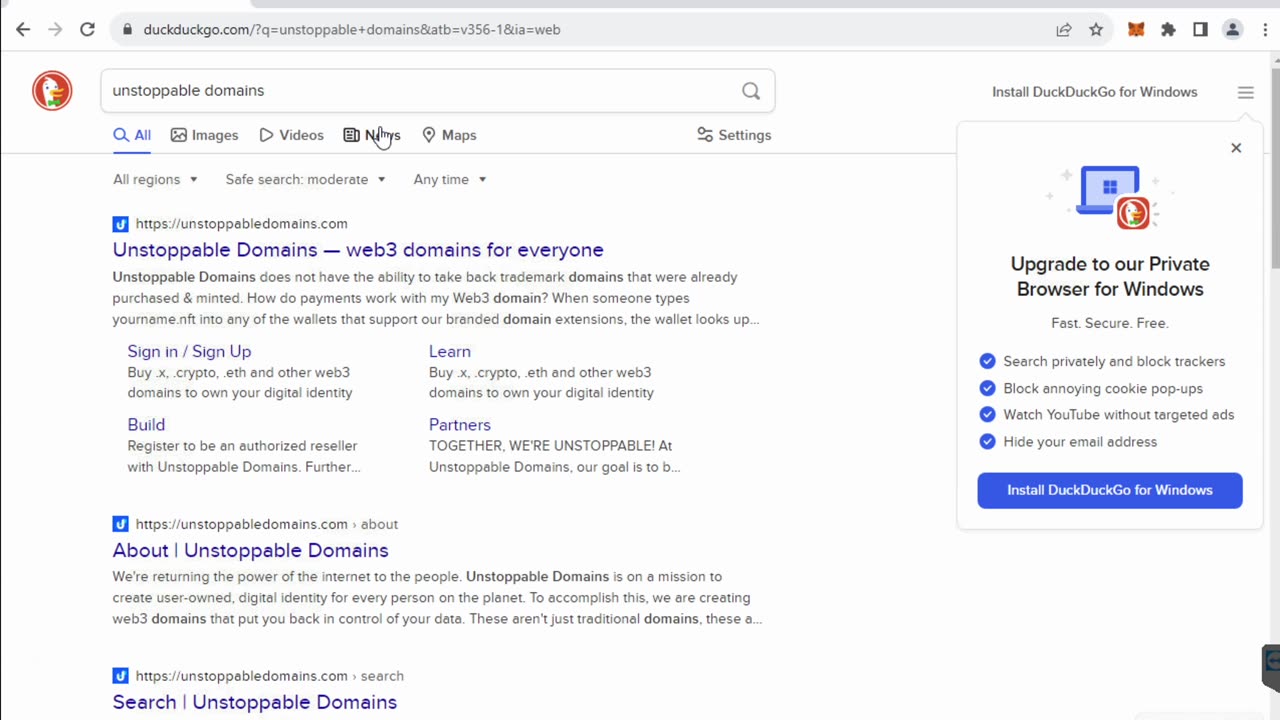Click the browser back arrow
Viewport: 1280px width, 720px height.
[23, 30]
